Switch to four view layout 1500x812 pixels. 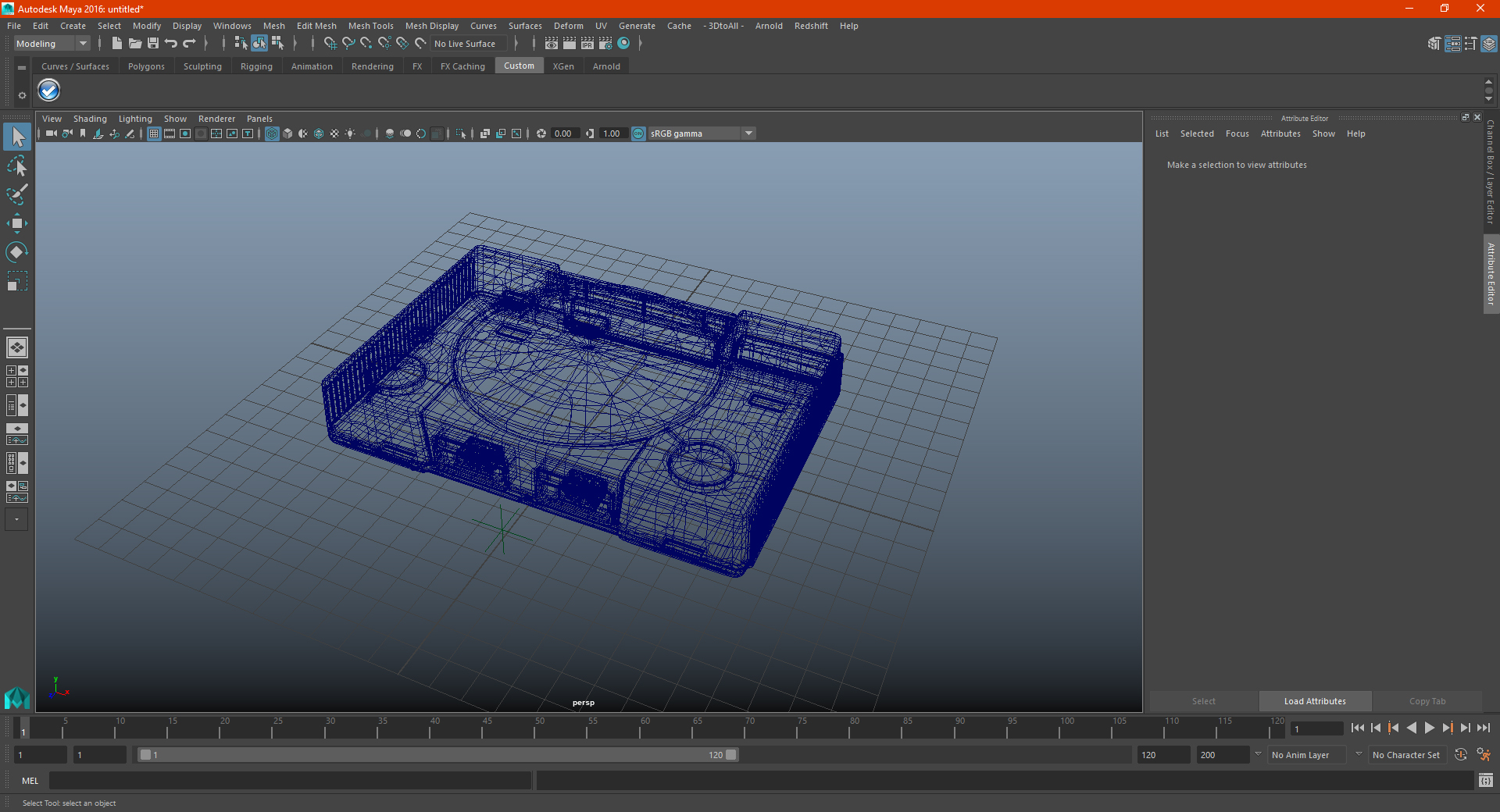pyautogui.click(x=17, y=376)
